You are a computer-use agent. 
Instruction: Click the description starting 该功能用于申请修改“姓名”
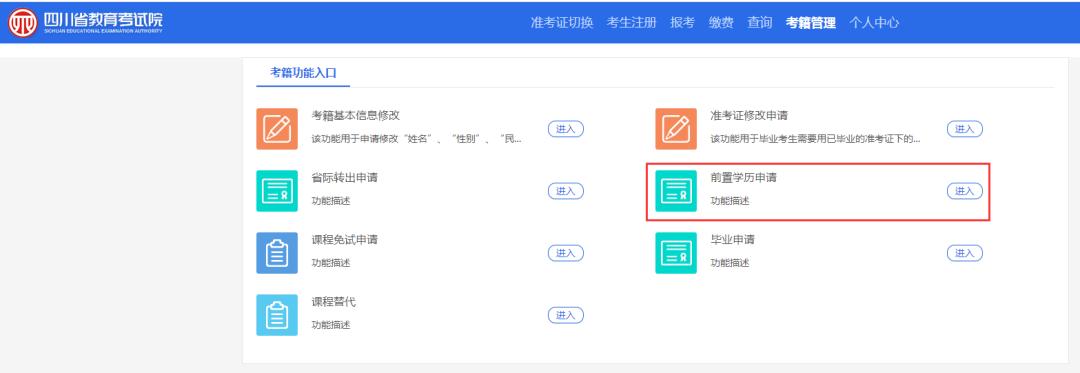tap(416, 139)
